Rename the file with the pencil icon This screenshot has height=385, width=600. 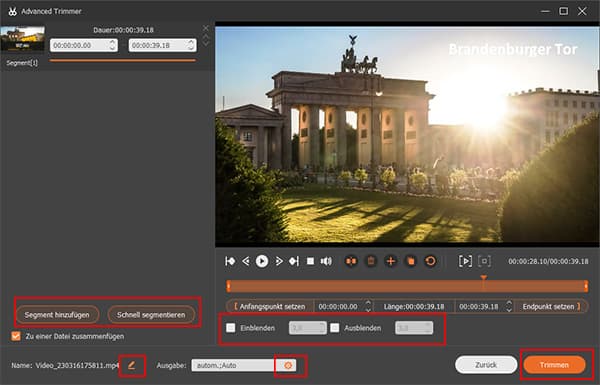(x=132, y=365)
